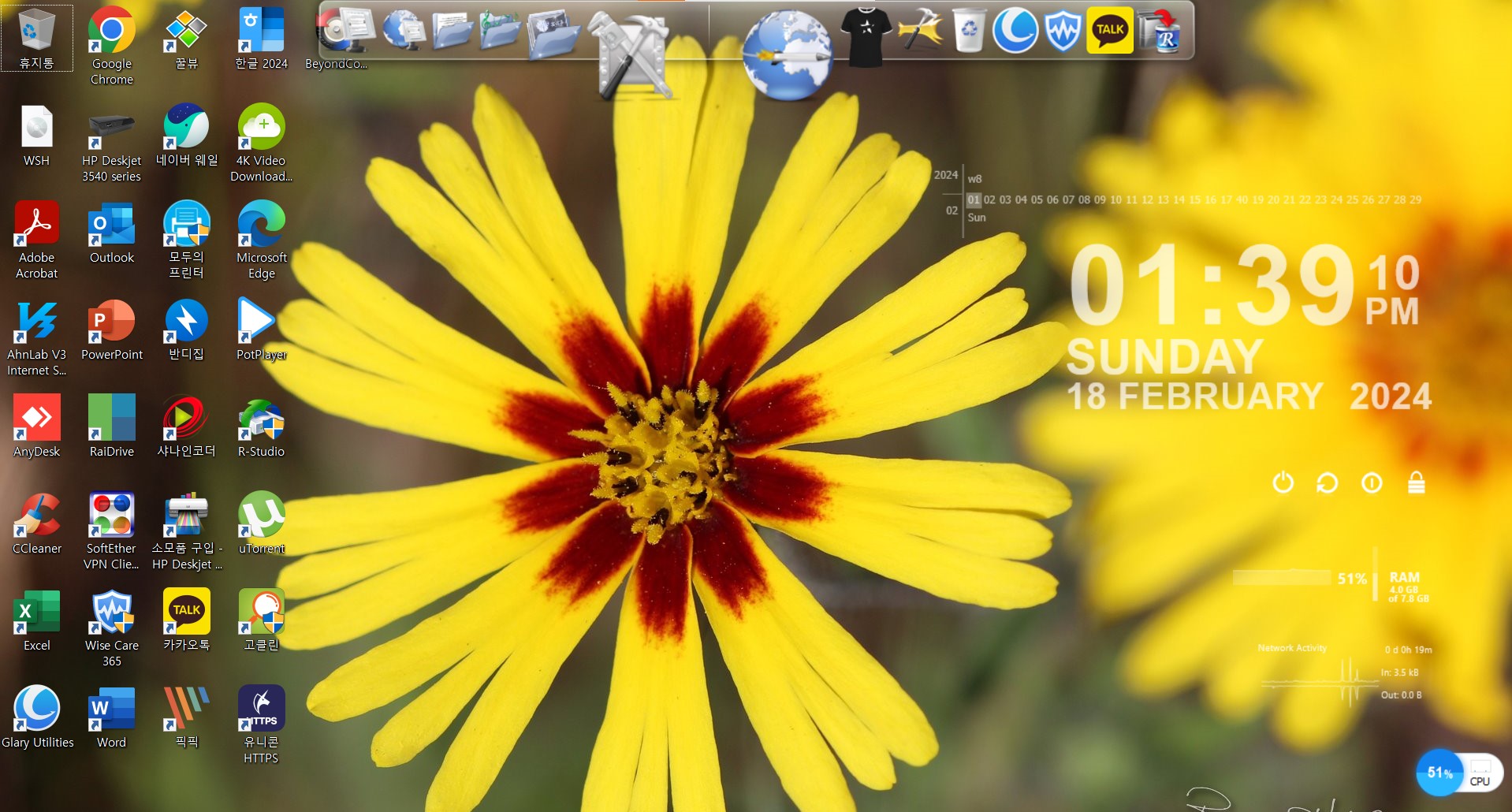Open the music folder in the dock
The height and width of the screenshot is (812, 1512).
501,30
